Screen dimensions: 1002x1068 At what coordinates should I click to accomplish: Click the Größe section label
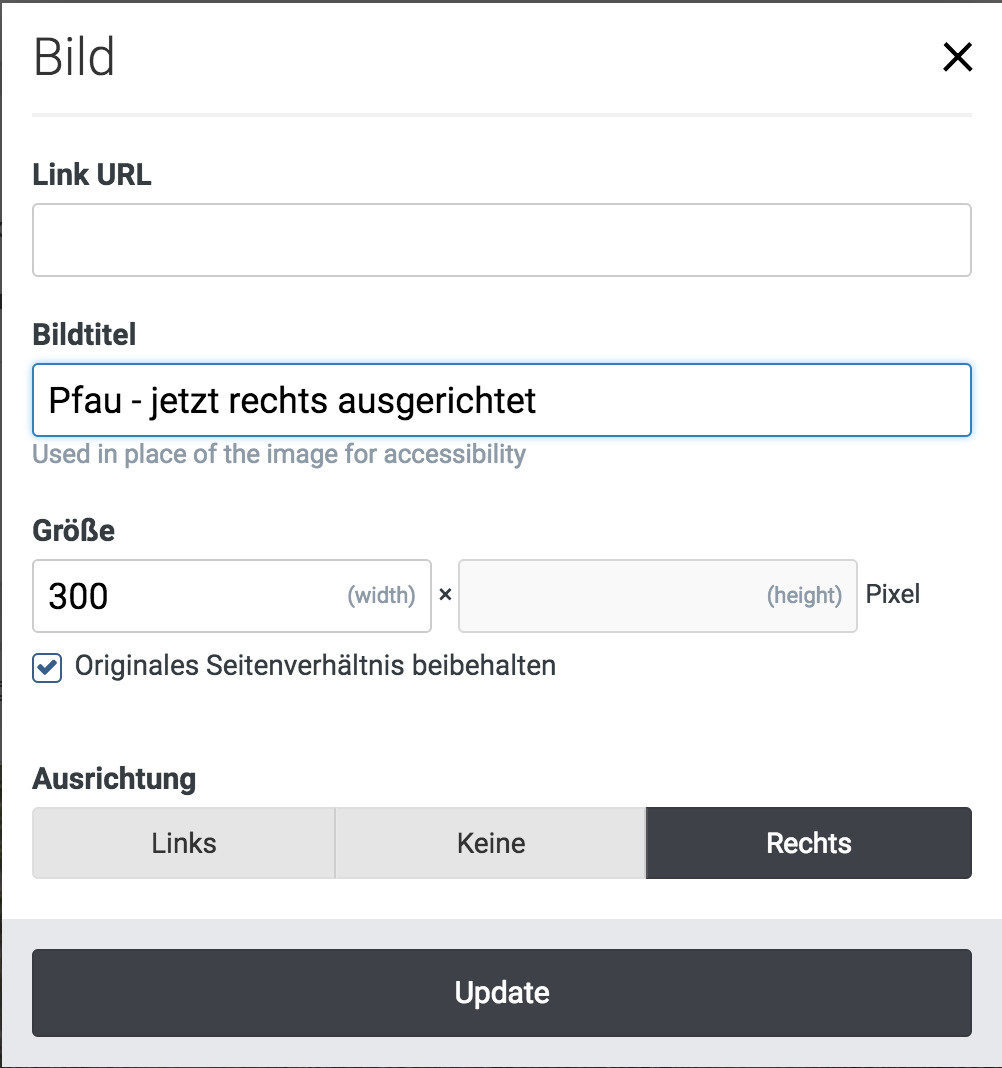(x=73, y=530)
